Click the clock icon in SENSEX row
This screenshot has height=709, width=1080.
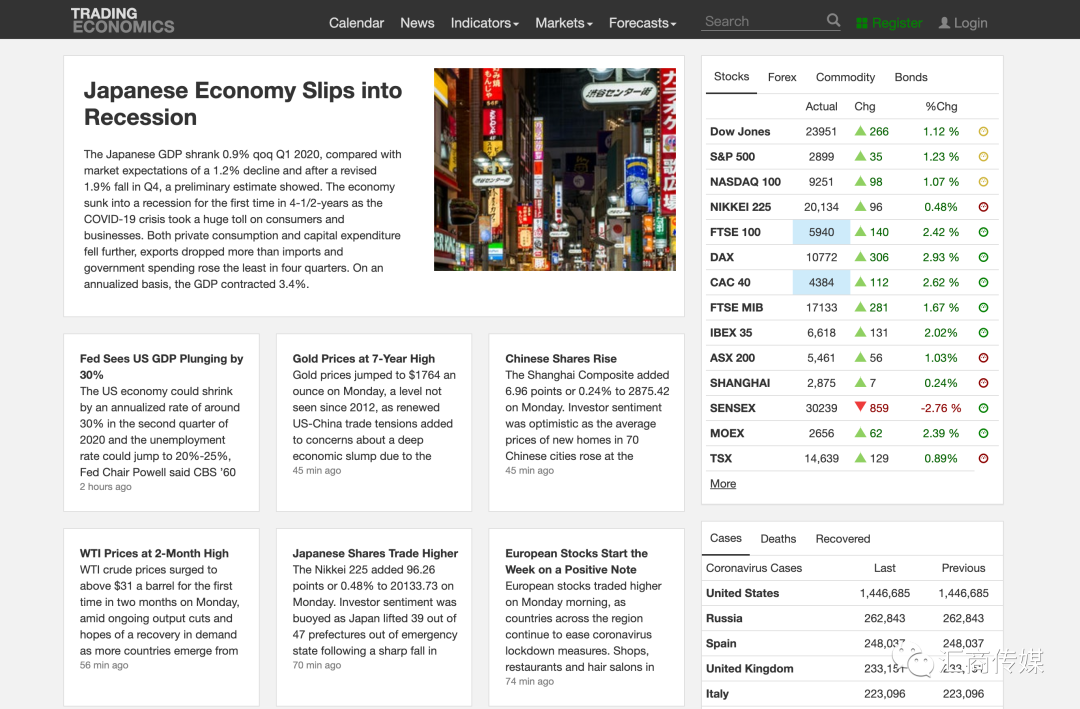click(x=984, y=408)
